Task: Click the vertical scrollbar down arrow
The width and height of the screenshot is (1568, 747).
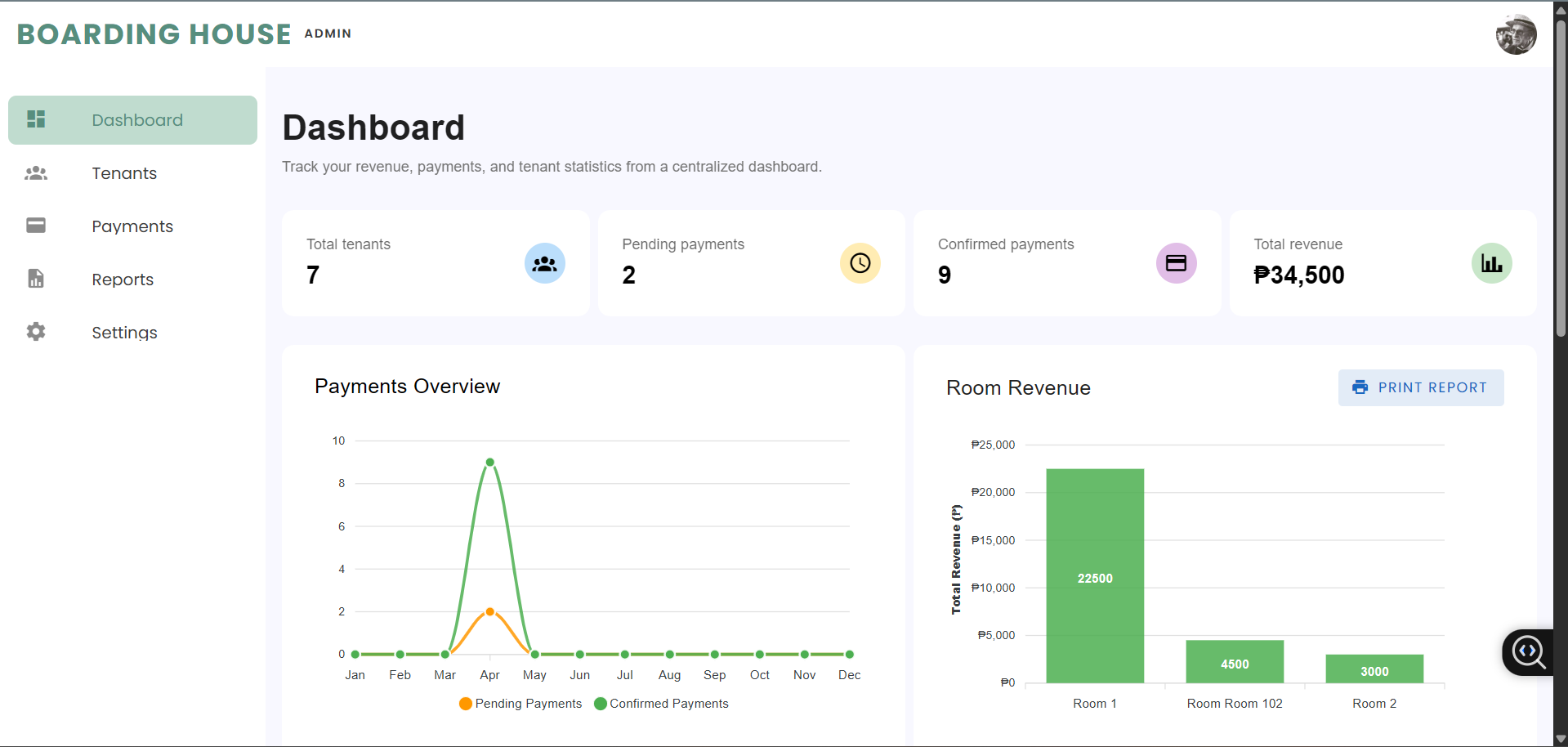Action: 1561,739
